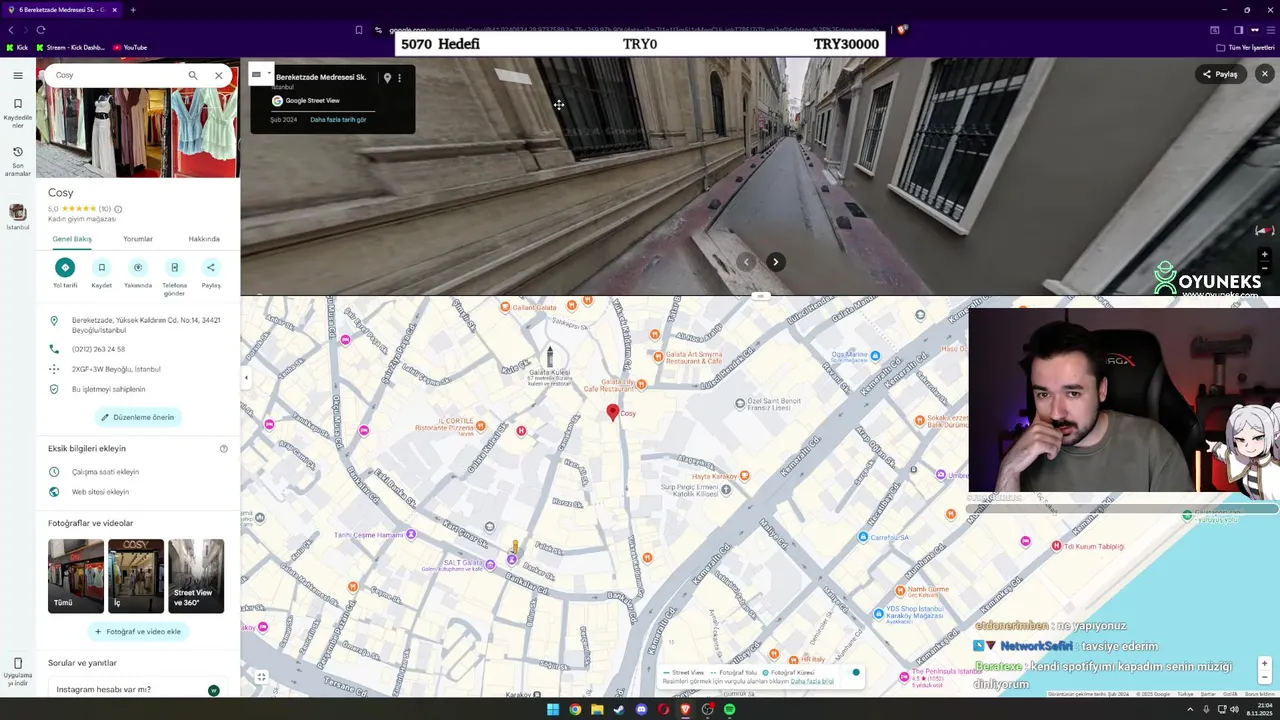Click location pin icon in Street View card
Screen dimensions: 1280x720
tap(387, 78)
